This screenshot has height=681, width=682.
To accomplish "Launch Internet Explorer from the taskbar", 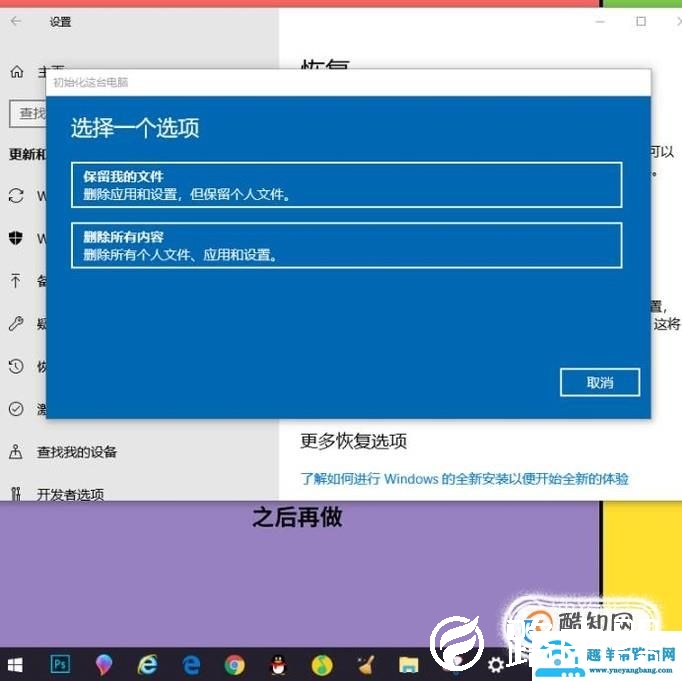I will click(147, 664).
